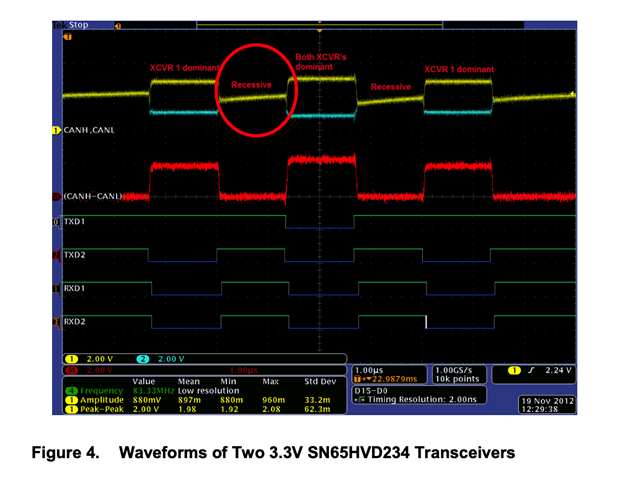Click the yellow channel 1 marker beside CANH,CANL
This screenshot has width=619, height=480.
56,130
